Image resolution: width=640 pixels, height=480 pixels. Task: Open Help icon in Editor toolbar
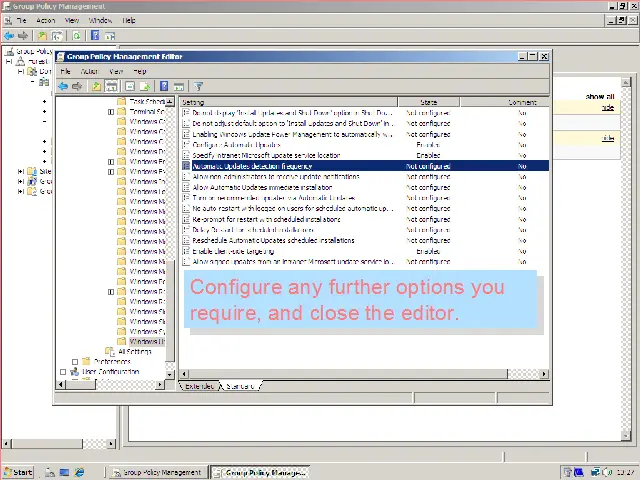point(164,86)
